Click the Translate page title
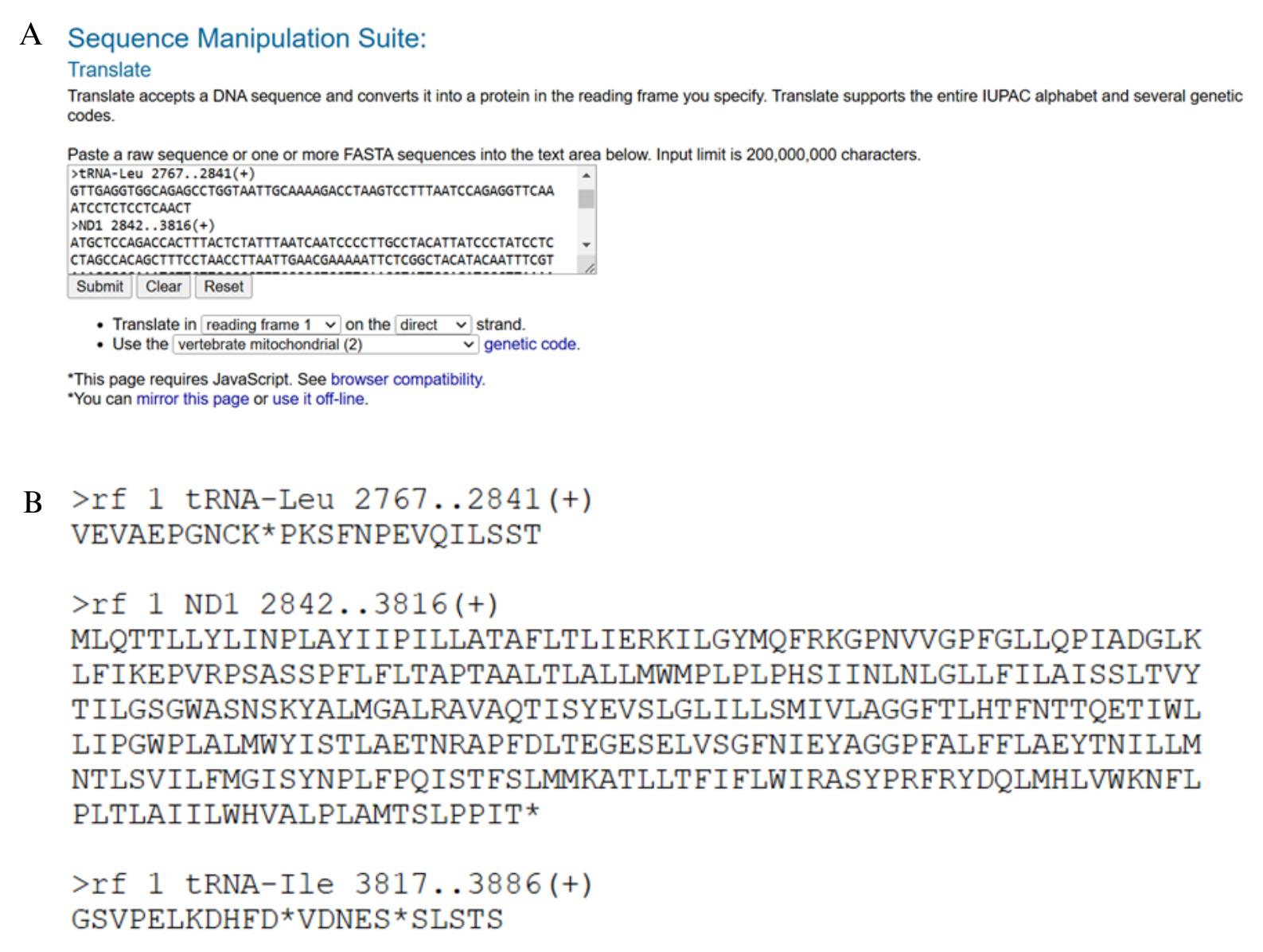This screenshot has width=1263, height=952. (109, 70)
